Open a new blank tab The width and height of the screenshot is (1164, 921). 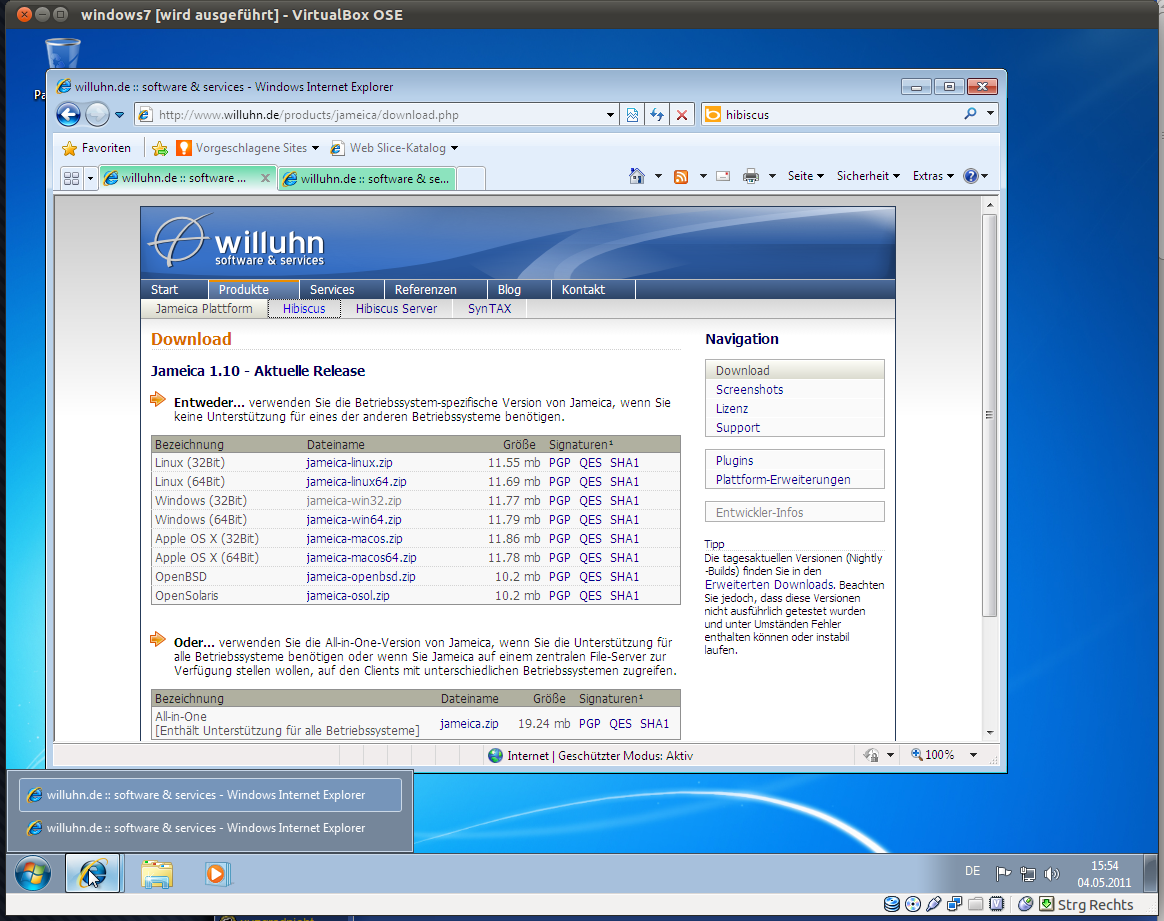point(471,179)
